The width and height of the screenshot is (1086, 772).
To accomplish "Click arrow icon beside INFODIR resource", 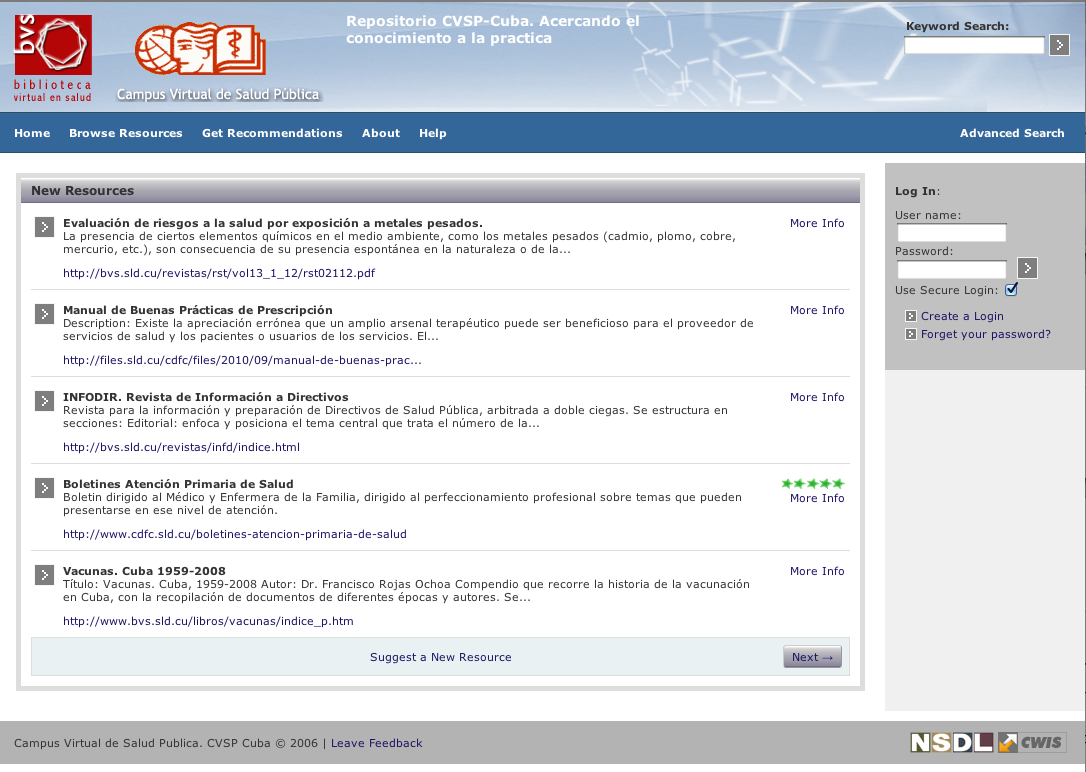I will tap(44, 401).
